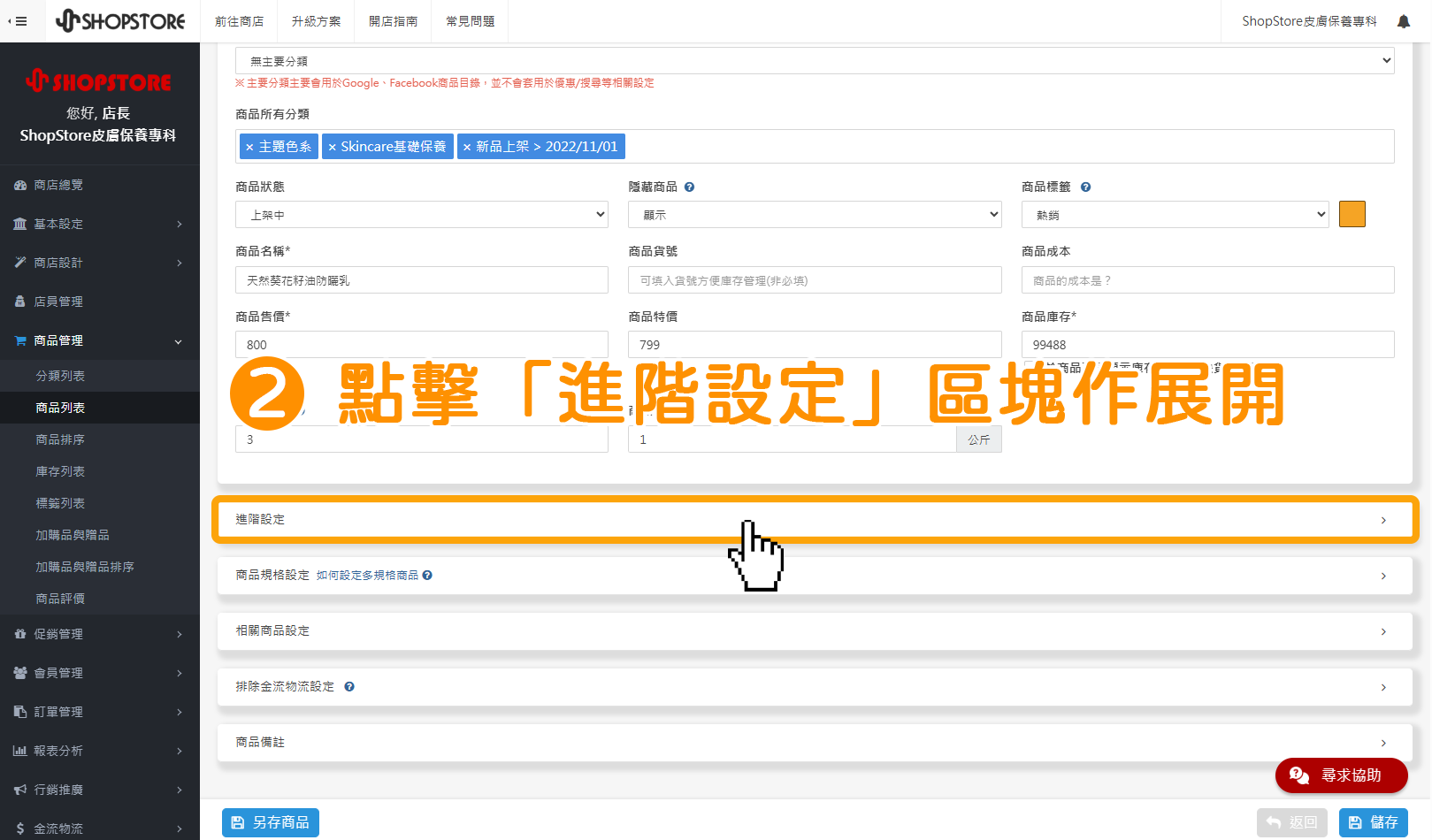
Task: Click the 基本設定 bank icon
Action: coord(20,224)
